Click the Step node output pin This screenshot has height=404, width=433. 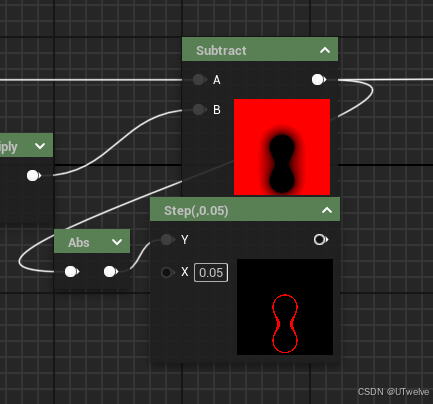[x=321, y=239]
